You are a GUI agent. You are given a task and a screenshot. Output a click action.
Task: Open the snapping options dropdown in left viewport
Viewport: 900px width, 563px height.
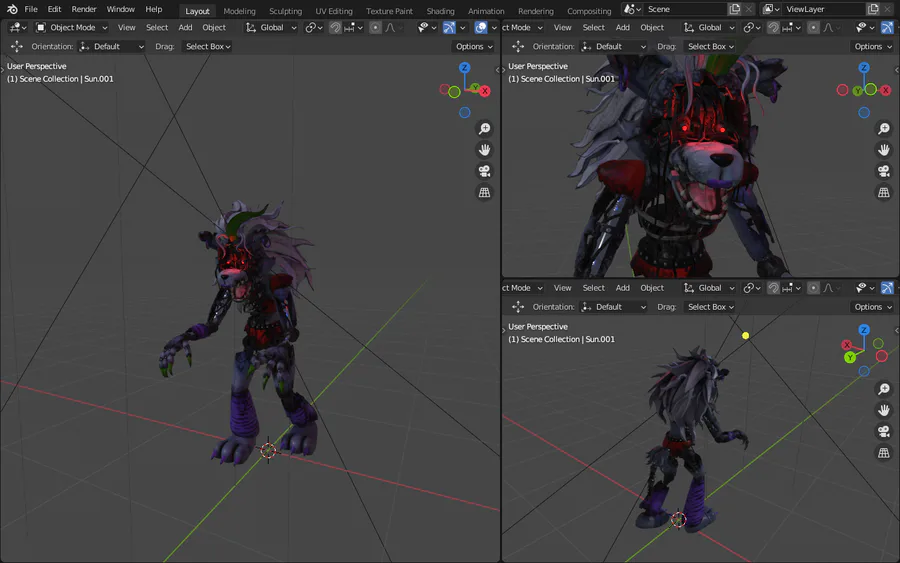coord(353,28)
